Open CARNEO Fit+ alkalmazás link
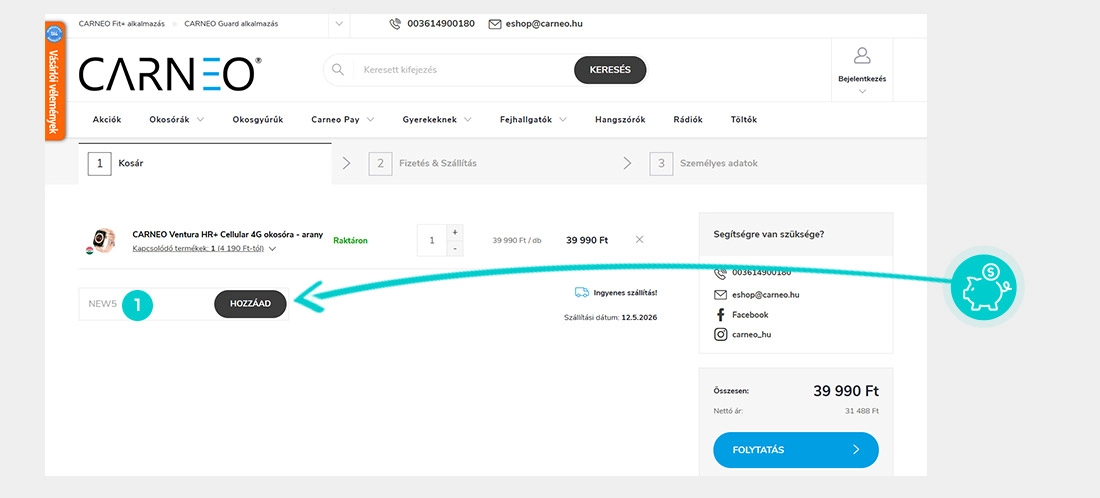 [x=121, y=24]
